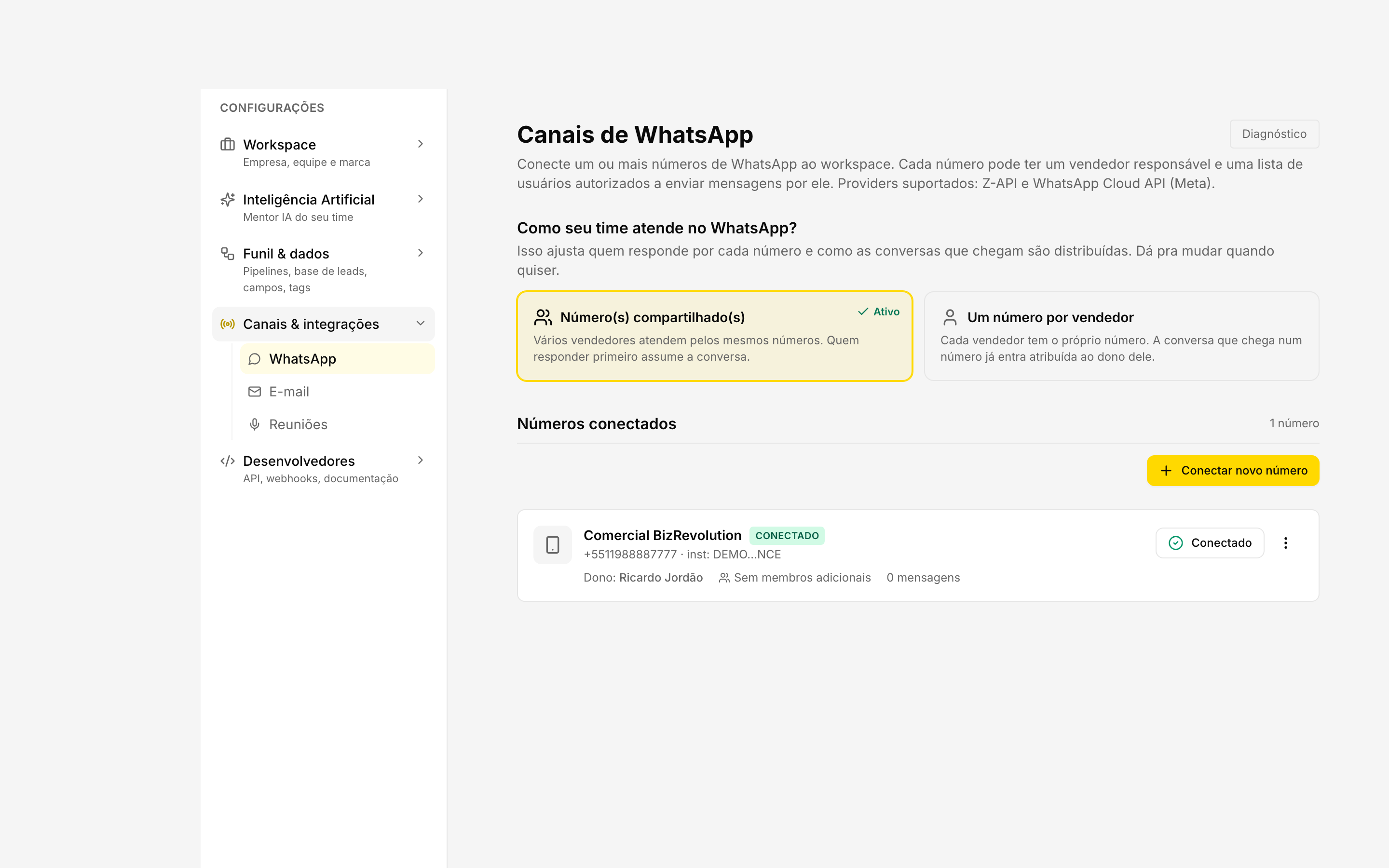Click the Sem membros adicionais label
1389x868 pixels.
pyautogui.click(x=803, y=578)
